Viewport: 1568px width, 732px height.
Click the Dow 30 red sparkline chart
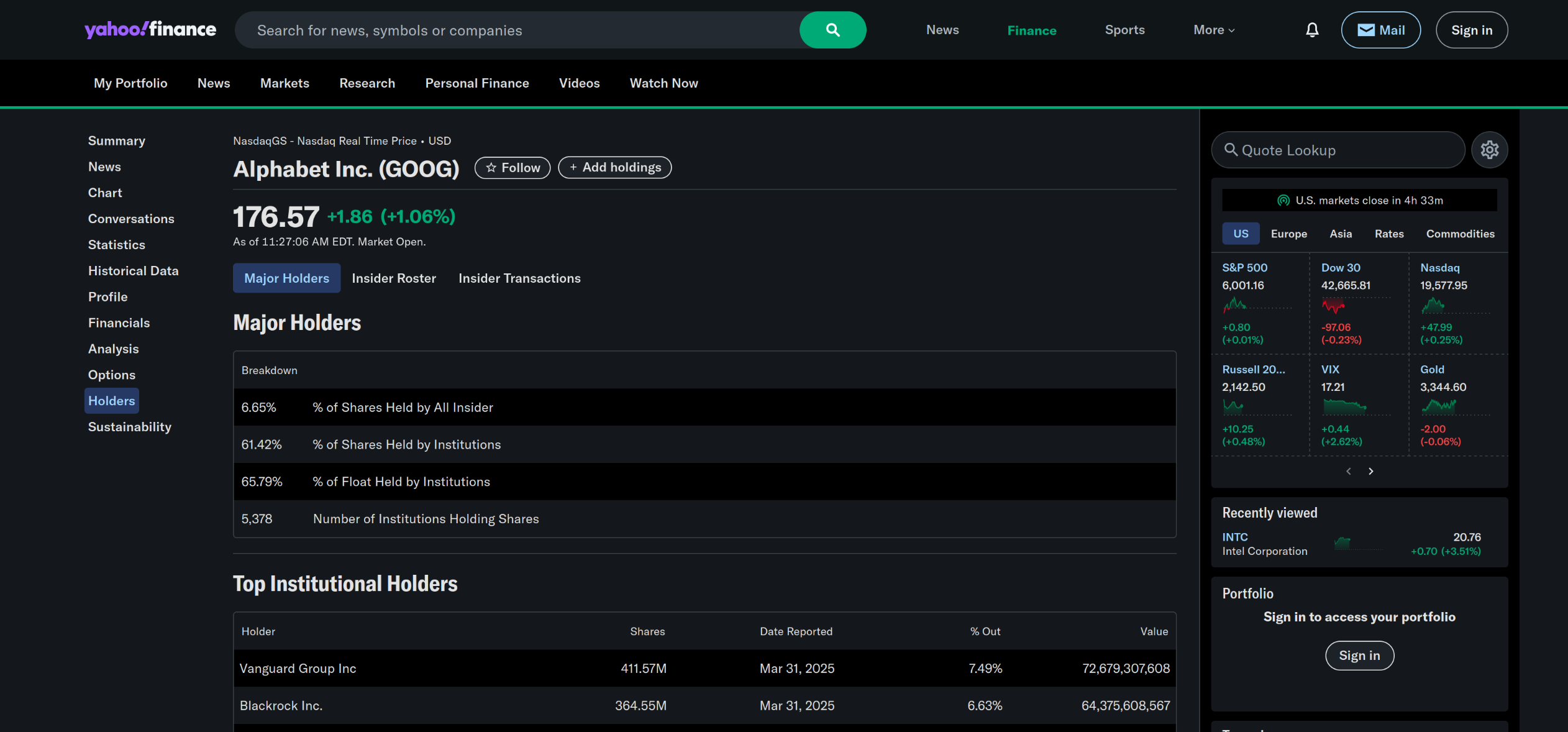[x=1356, y=305]
